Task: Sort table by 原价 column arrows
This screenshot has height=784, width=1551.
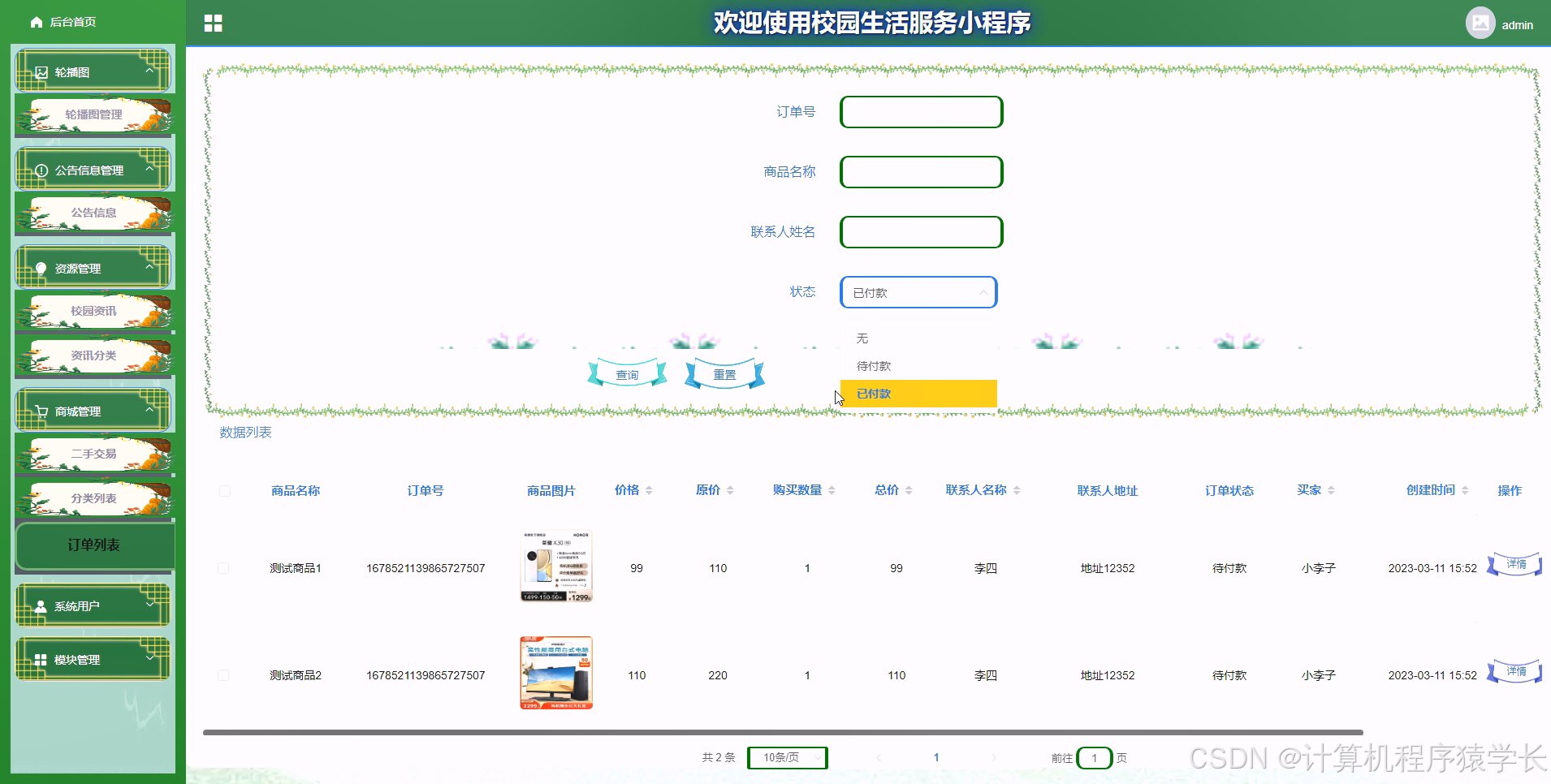Action: tap(730, 490)
